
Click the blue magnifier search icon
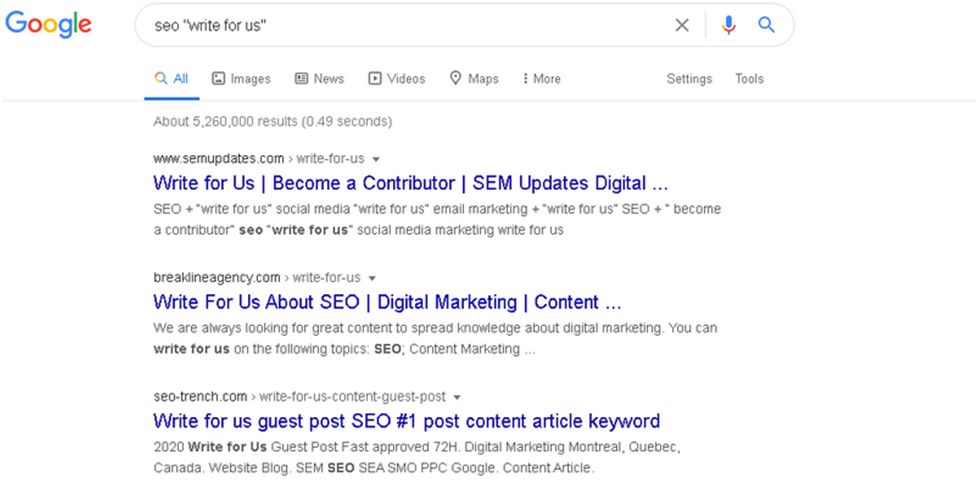(x=766, y=25)
